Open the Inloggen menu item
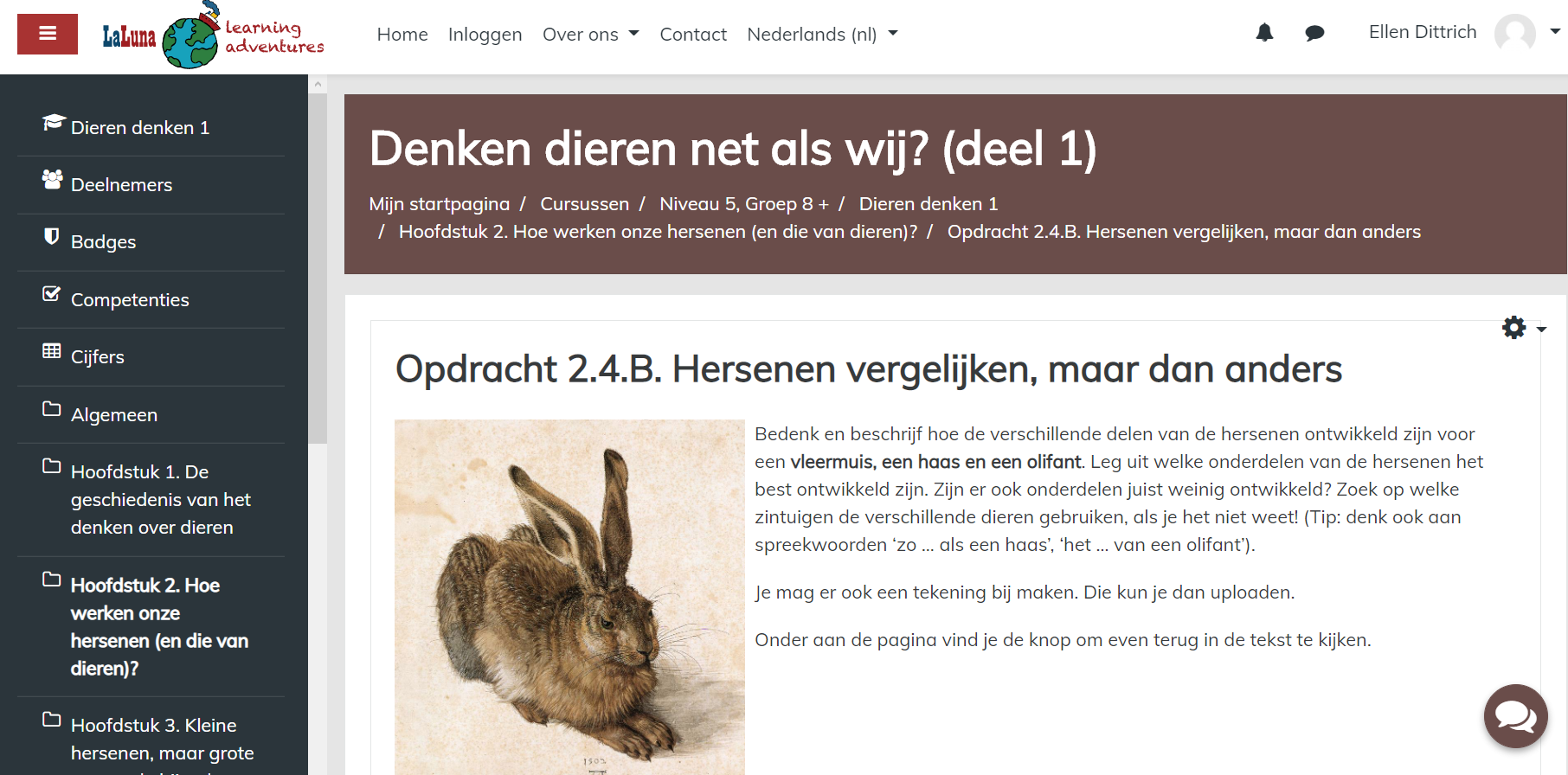 pyautogui.click(x=485, y=35)
